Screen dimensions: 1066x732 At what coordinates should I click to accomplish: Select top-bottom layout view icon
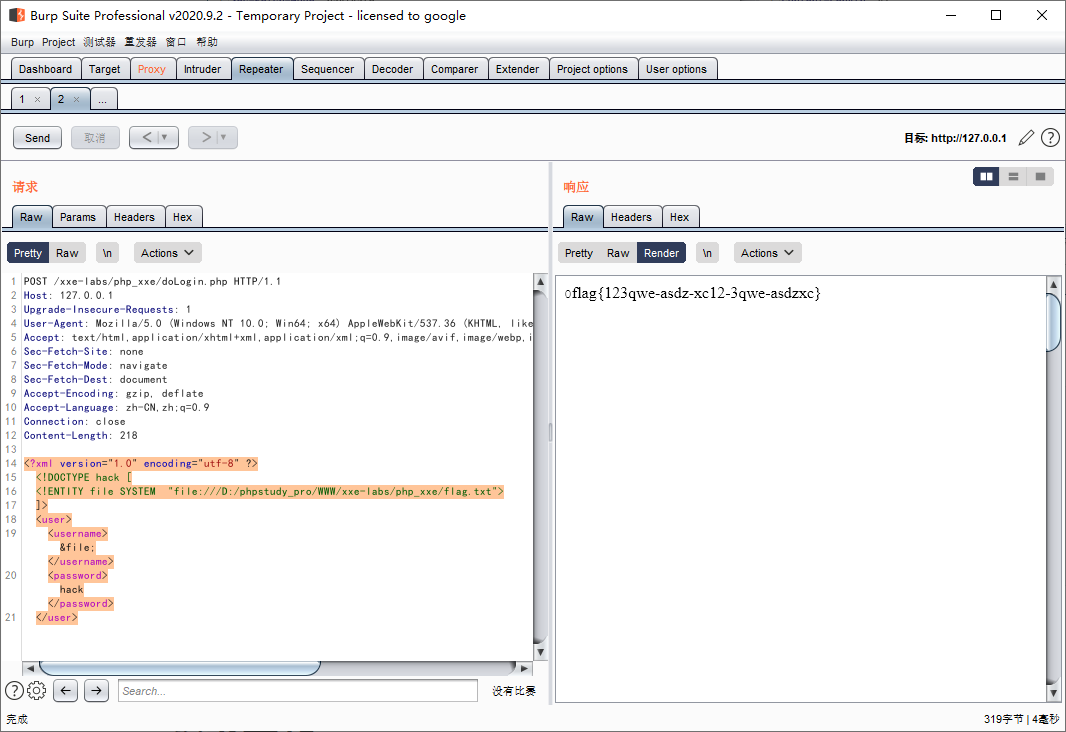pyautogui.click(x=1013, y=177)
